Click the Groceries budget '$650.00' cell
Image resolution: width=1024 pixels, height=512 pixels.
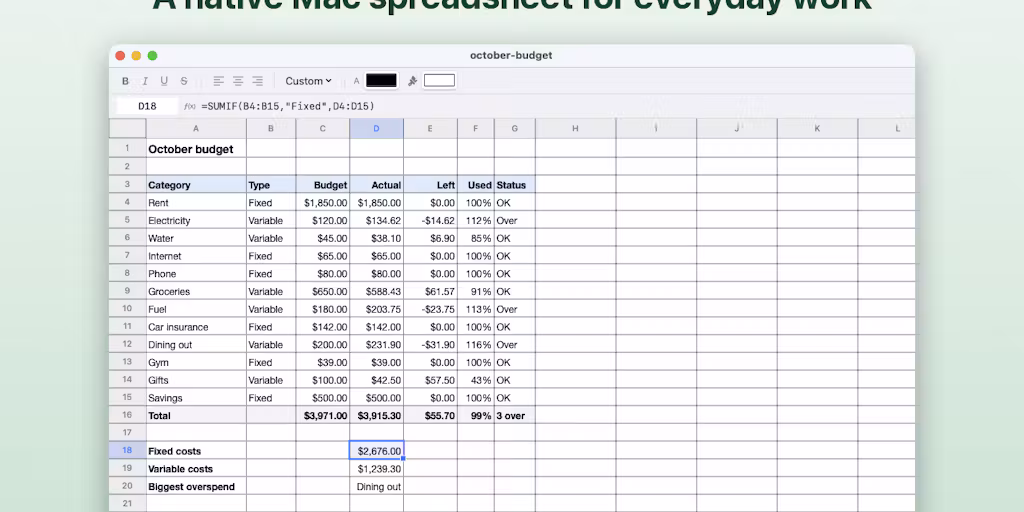[x=323, y=291]
